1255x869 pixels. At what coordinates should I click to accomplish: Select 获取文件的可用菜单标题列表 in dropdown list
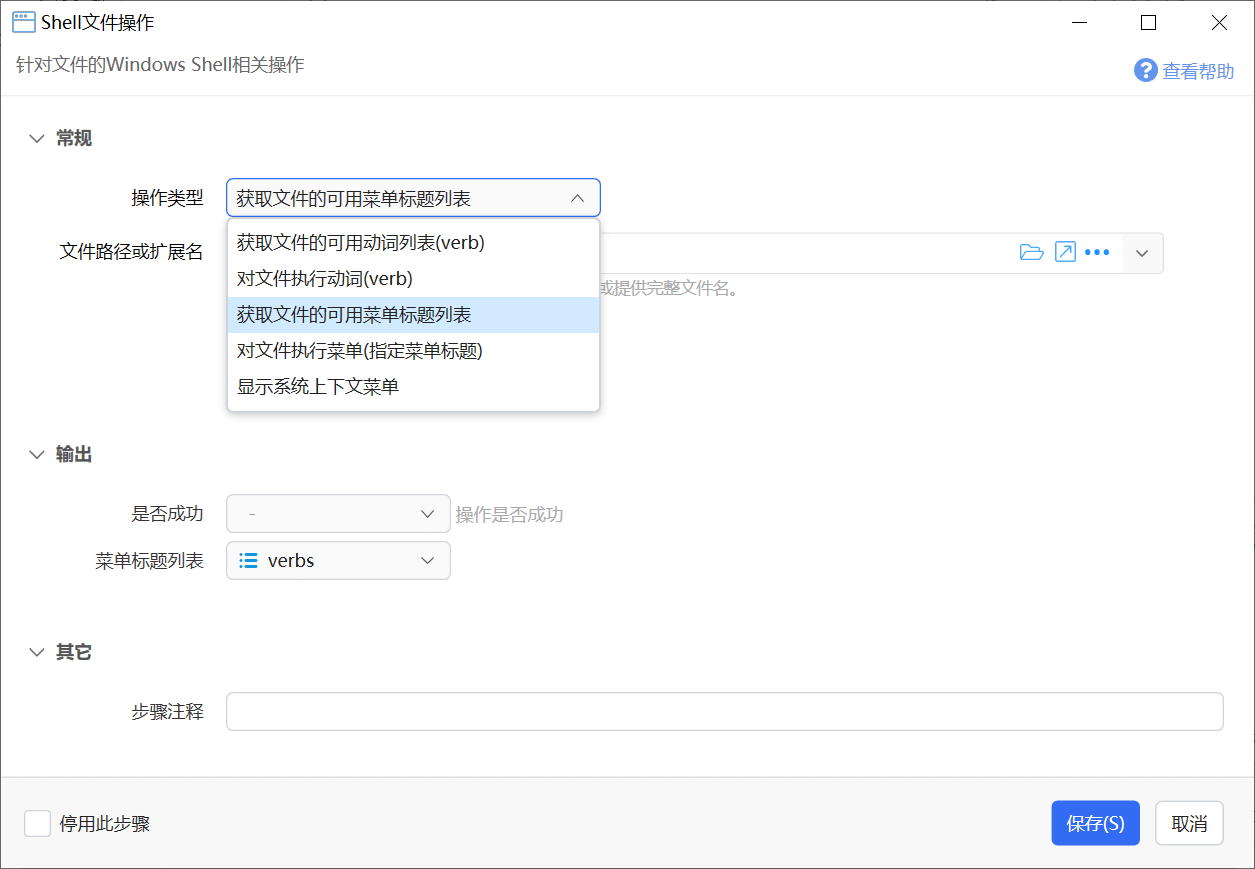pyautogui.click(x=413, y=314)
